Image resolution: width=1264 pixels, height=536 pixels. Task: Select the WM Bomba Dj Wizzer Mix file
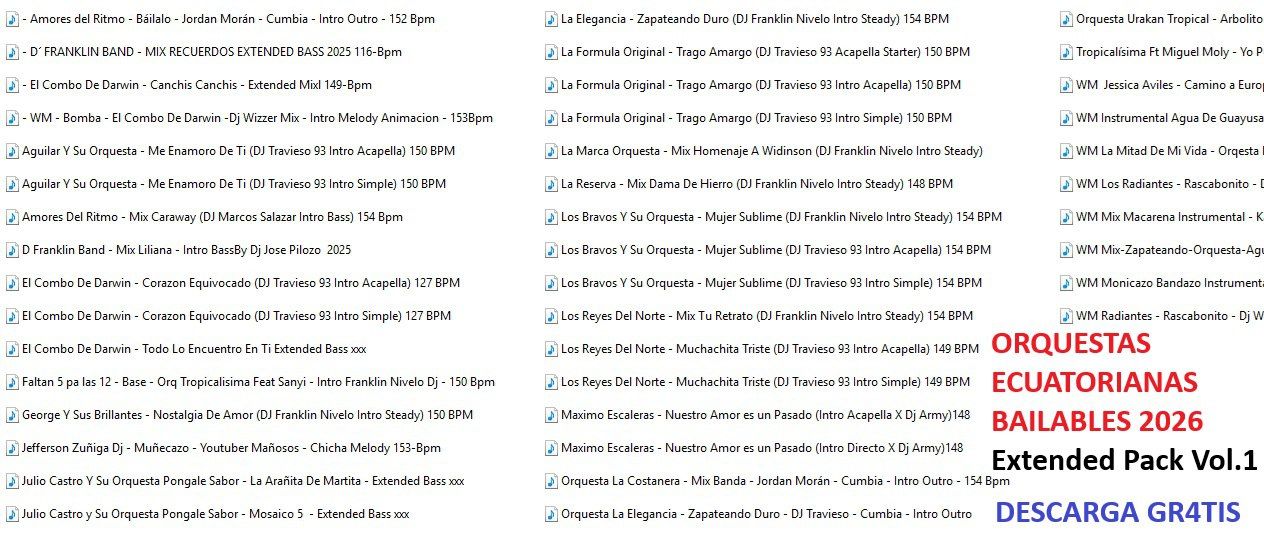[257, 118]
